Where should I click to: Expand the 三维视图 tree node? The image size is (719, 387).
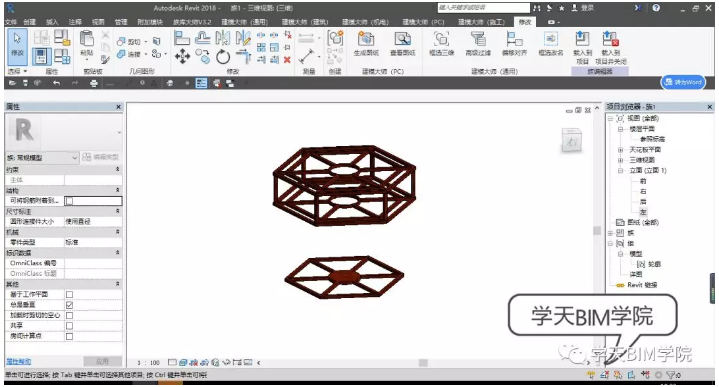click(620, 160)
